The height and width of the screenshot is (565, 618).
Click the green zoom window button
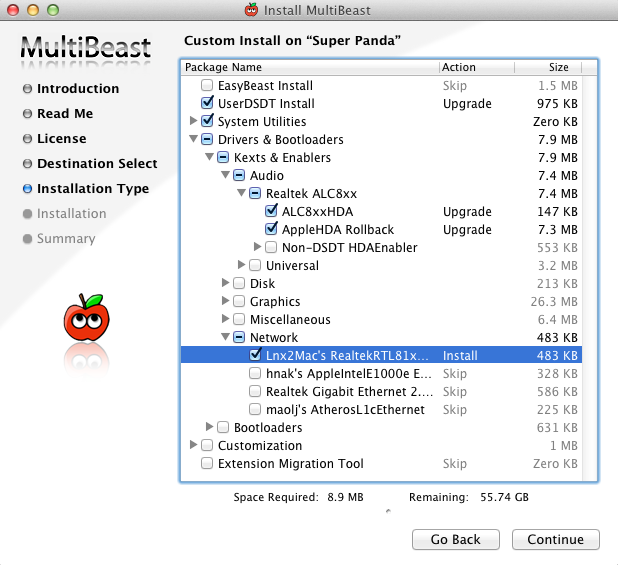pyautogui.click(x=53, y=10)
